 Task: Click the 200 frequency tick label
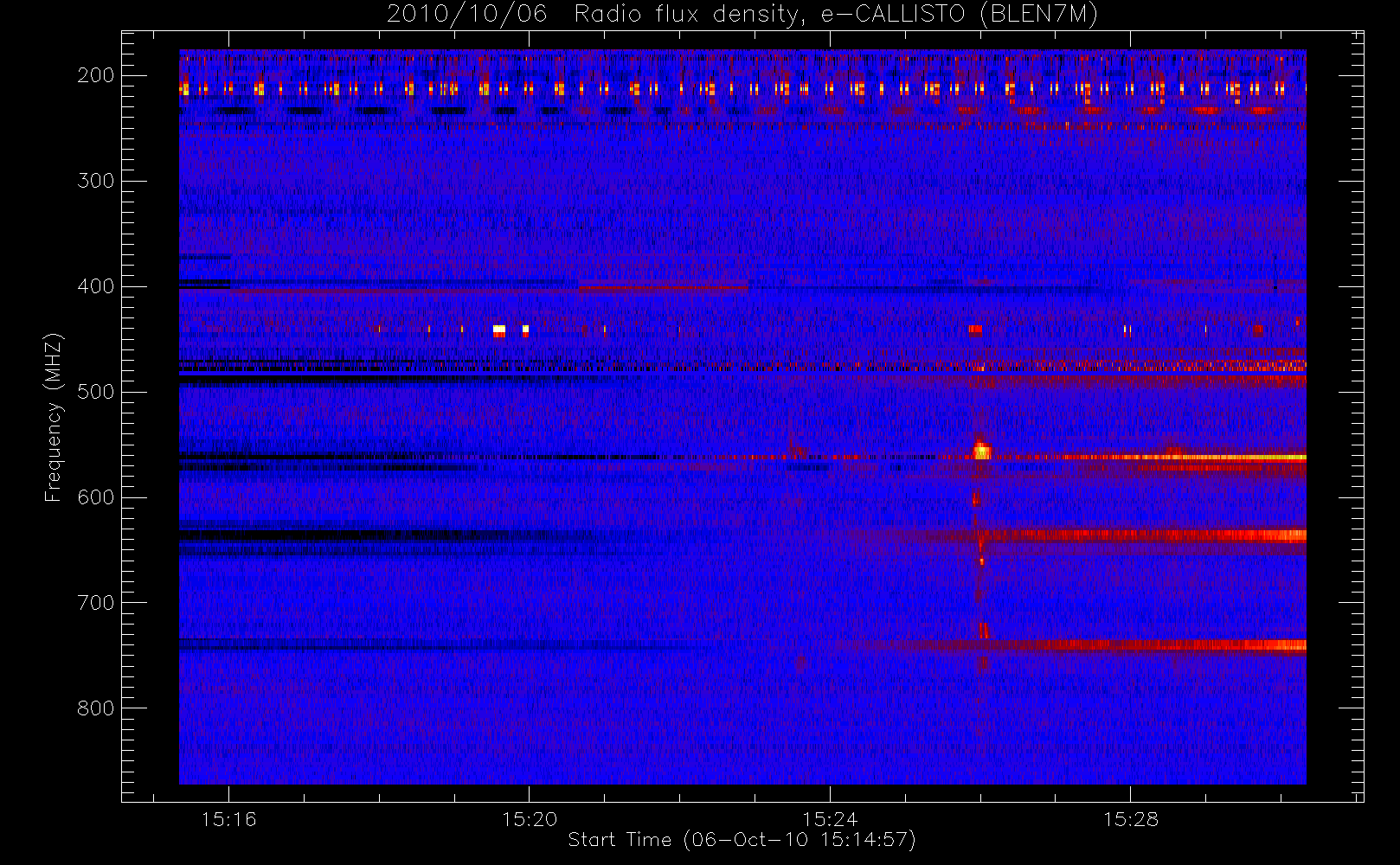click(x=96, y=75)
